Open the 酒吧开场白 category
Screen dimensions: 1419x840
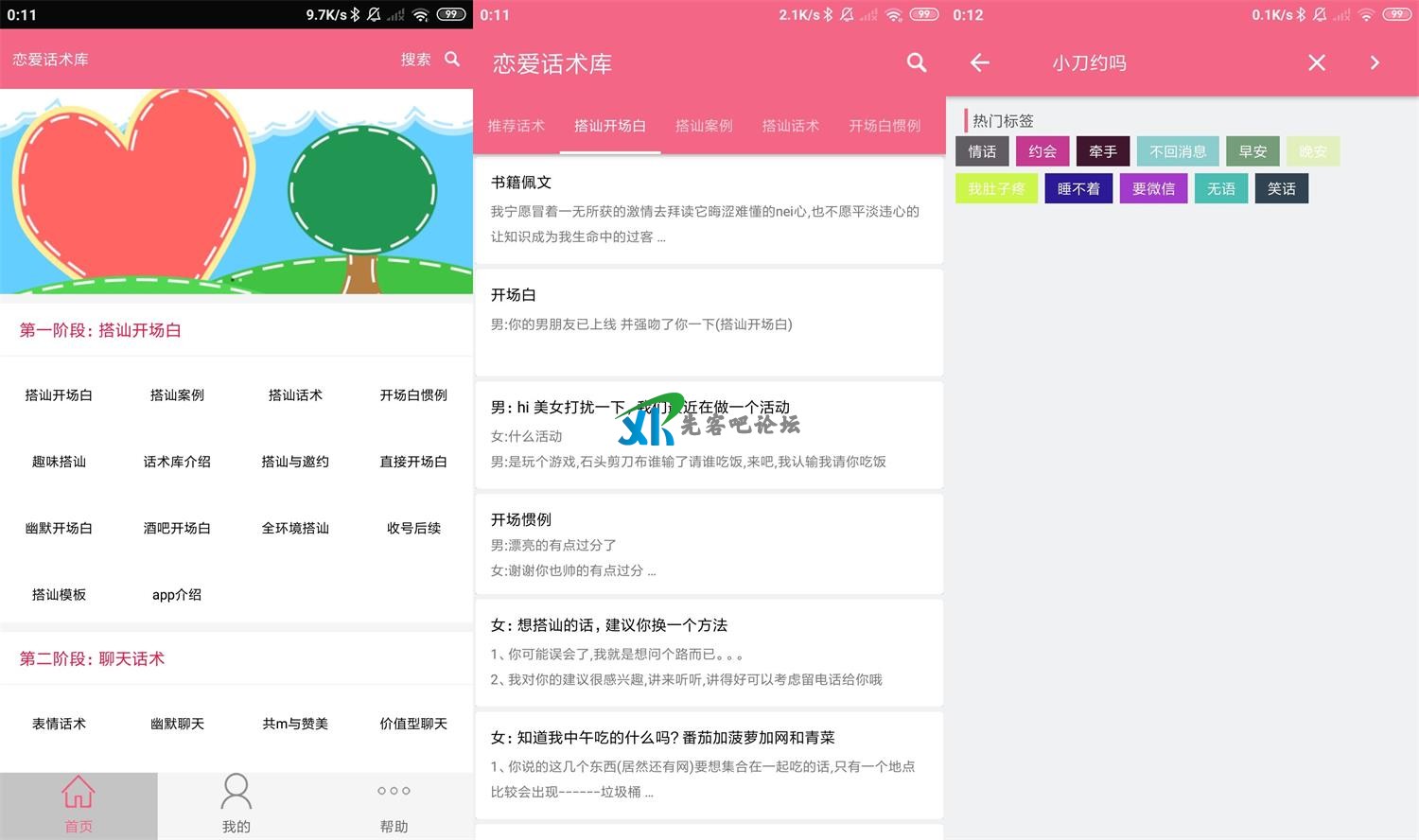[177, 528]
